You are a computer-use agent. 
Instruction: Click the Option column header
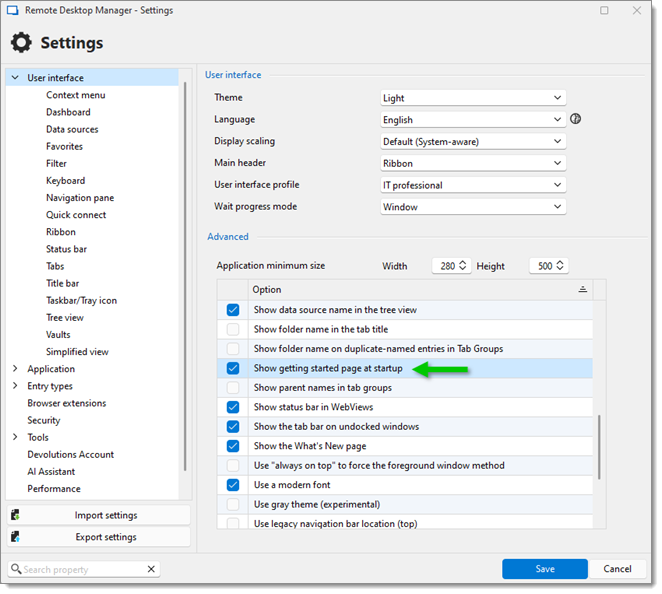(x=421, y=290)
